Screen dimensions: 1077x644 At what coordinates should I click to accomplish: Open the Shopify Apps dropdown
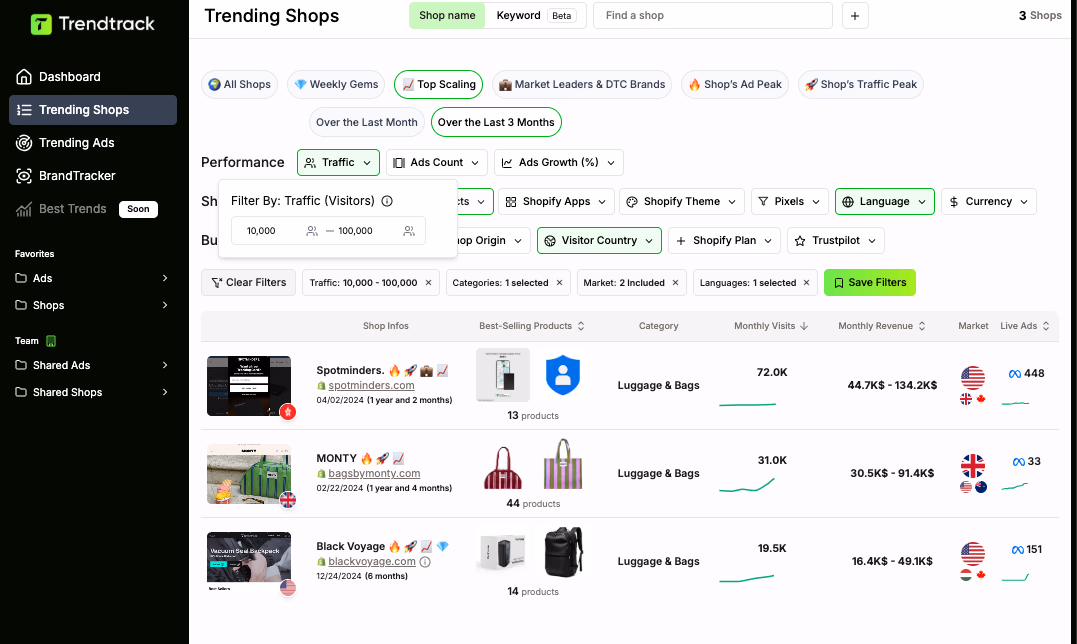pos(556,202)
